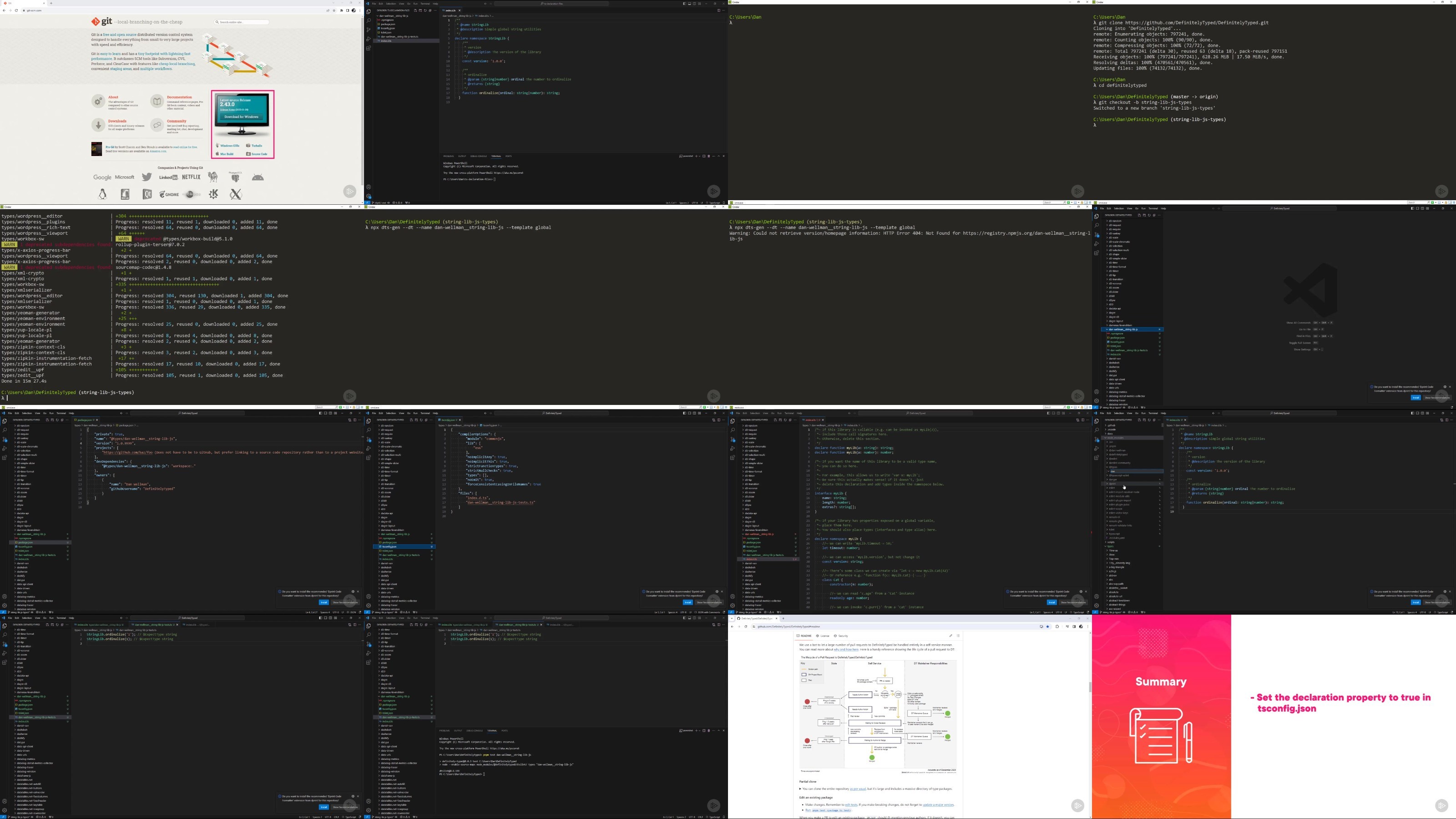Click New File icon in ts-declaration-files explorer header
1456x819 pixels.
[x=415, y=10]
